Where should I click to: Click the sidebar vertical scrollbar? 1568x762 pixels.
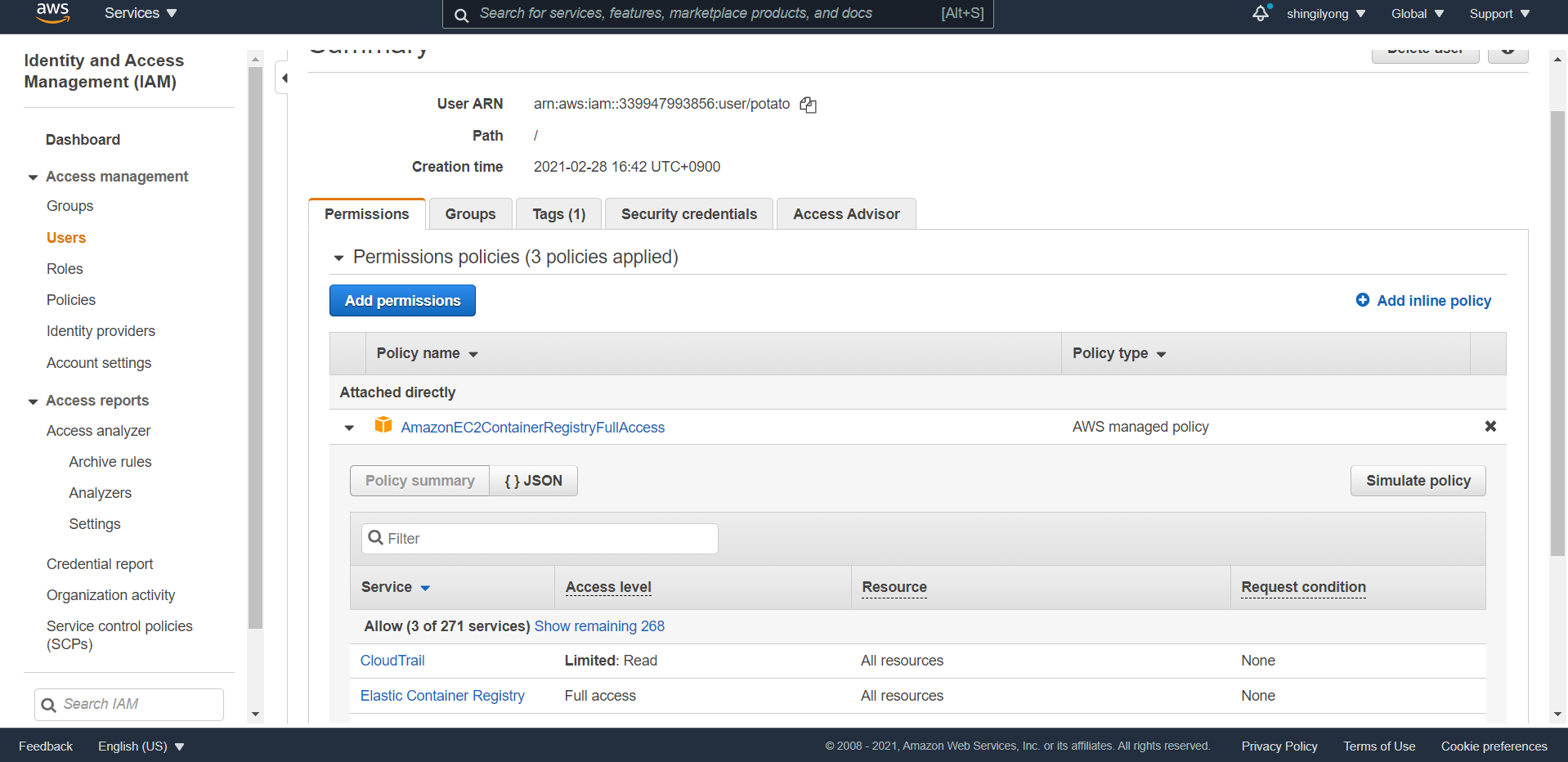pos(255,347)
